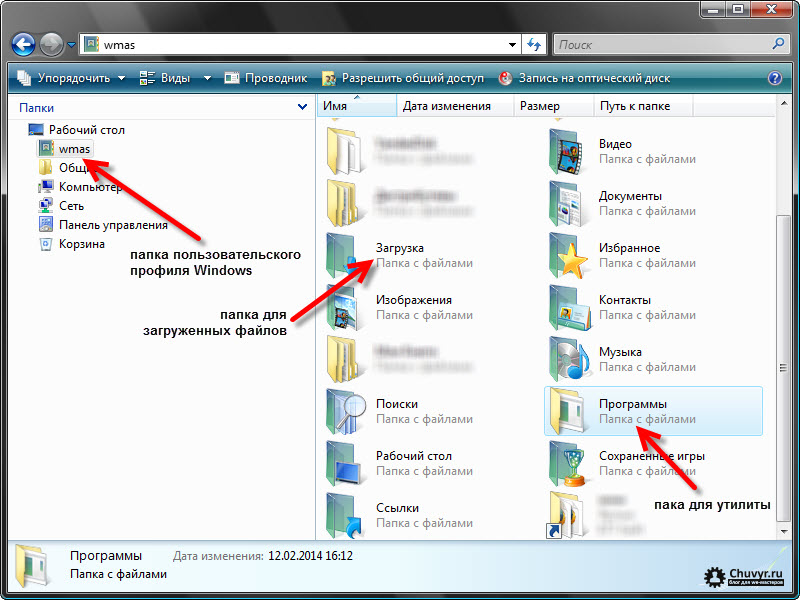Image resolution: width=800 pixels, height=600 pixels.
Task: Click the Поиски folder name text
Action: tap(396, 404)
